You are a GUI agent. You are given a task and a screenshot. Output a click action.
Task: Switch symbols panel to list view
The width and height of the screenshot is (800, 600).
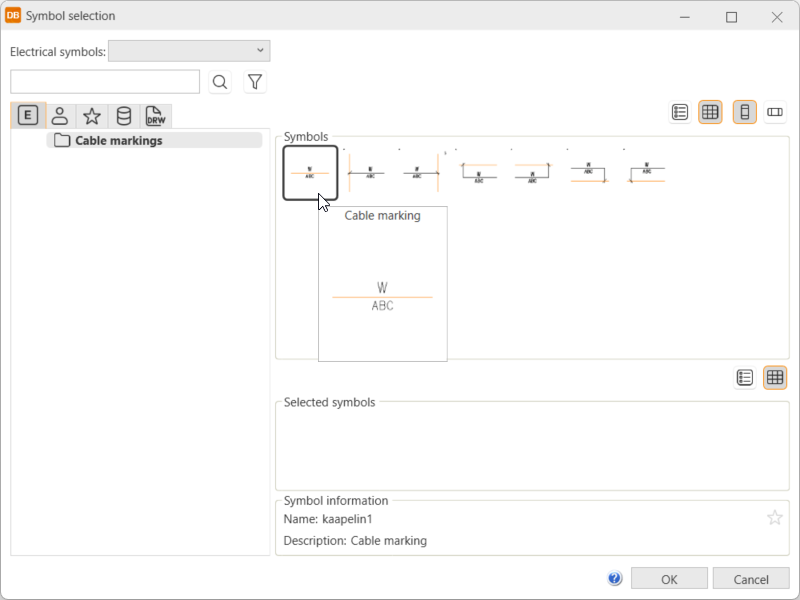click(680, 112)
